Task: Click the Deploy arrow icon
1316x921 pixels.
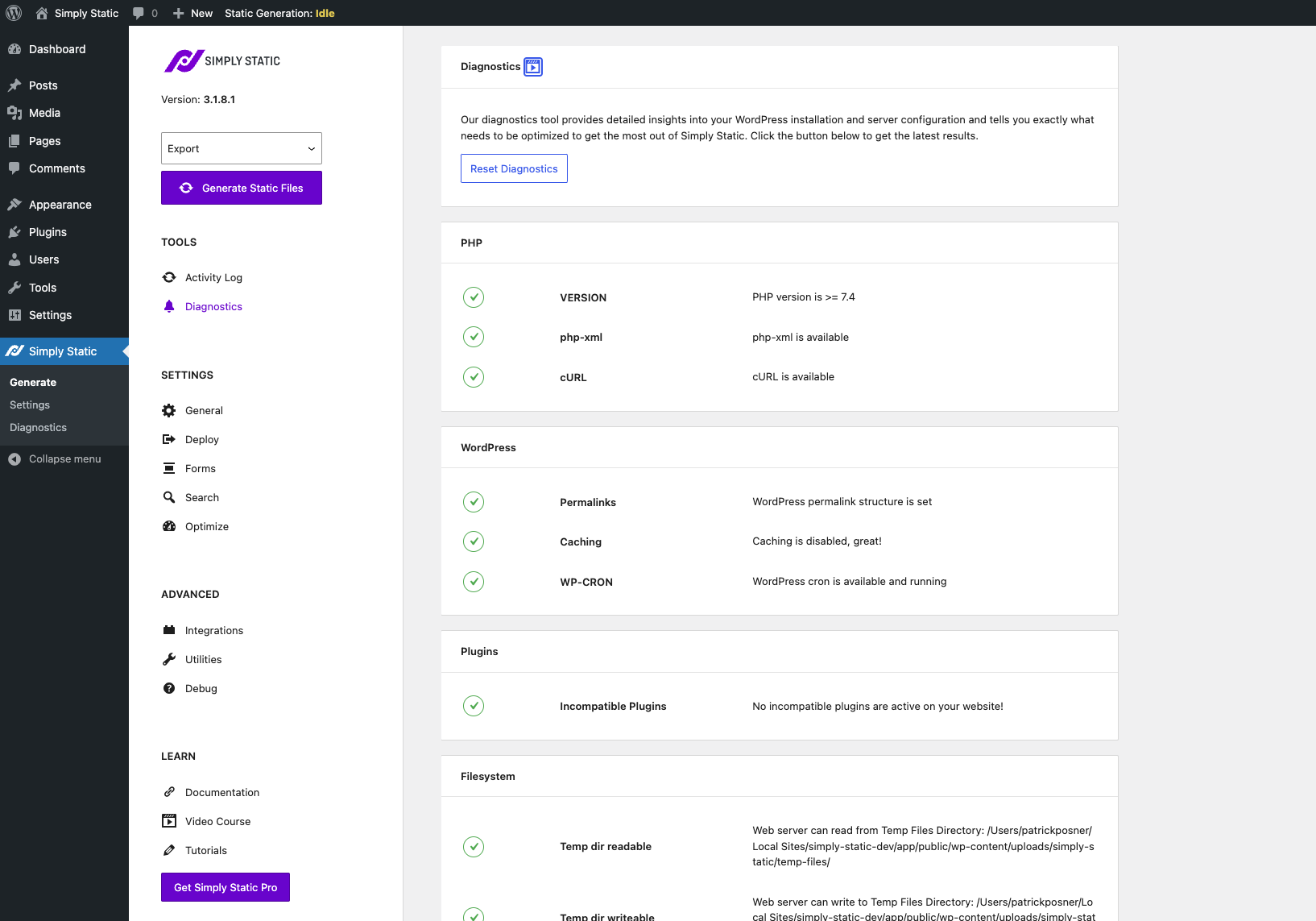Action: pos(169,439)
